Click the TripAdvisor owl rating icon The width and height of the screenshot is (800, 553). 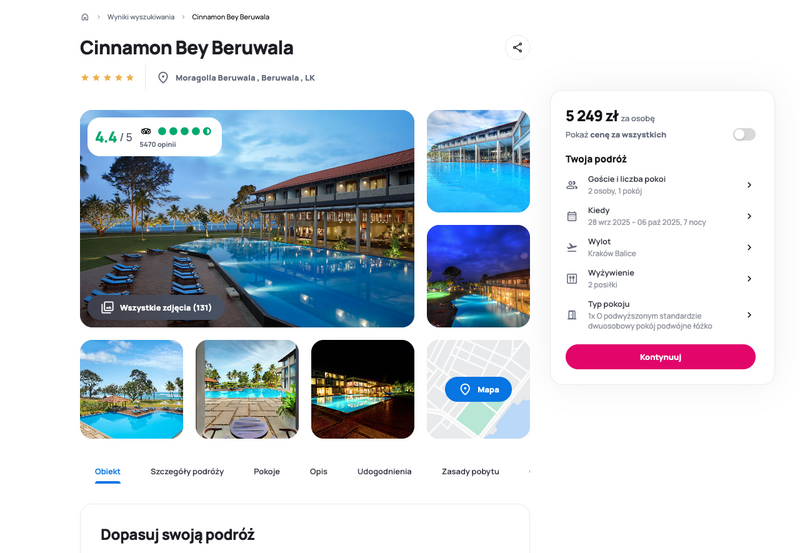pos(146,131)
